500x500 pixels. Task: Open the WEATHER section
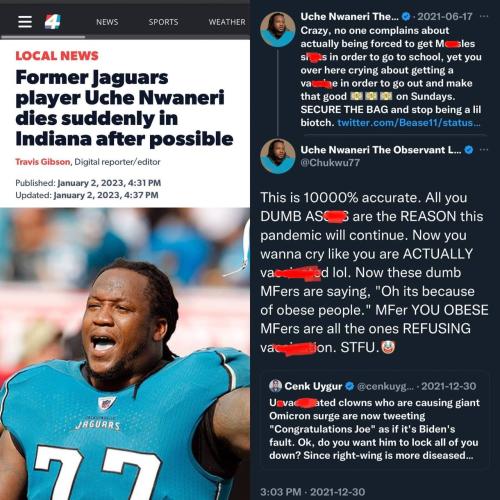pyautogui.click(x=227, y=22)
